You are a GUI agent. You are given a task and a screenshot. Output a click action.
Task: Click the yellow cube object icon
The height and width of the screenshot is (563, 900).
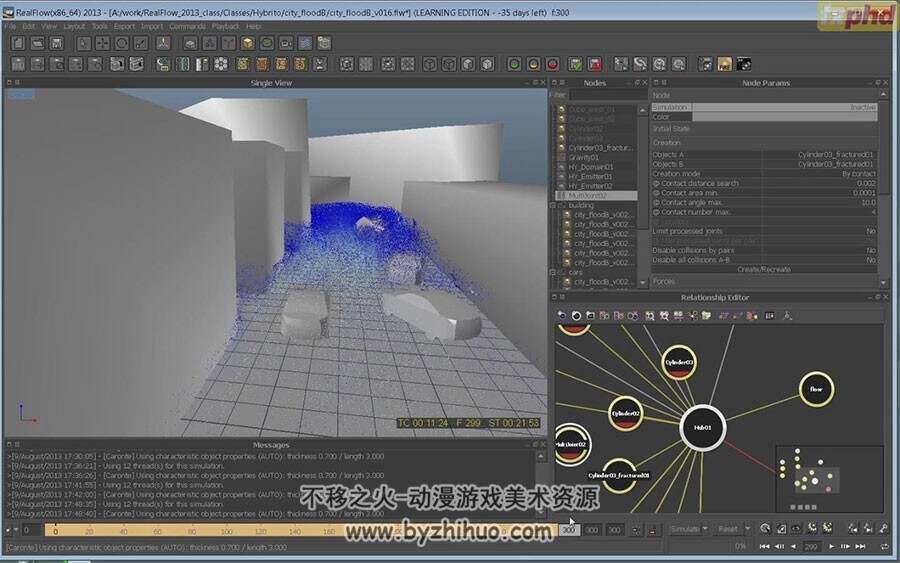click(247, 43)
